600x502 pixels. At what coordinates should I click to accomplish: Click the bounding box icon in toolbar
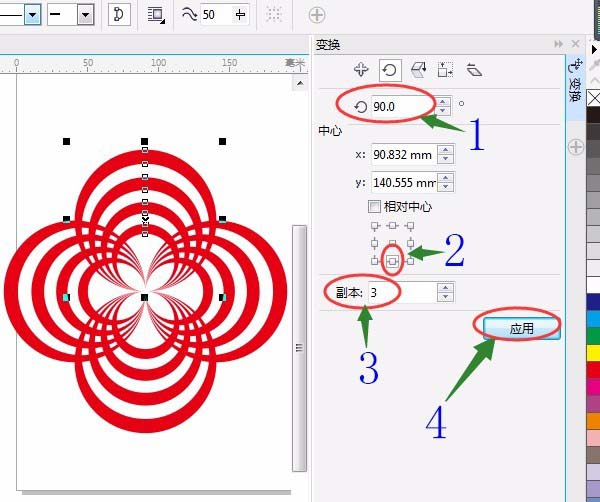pos(274,15)
